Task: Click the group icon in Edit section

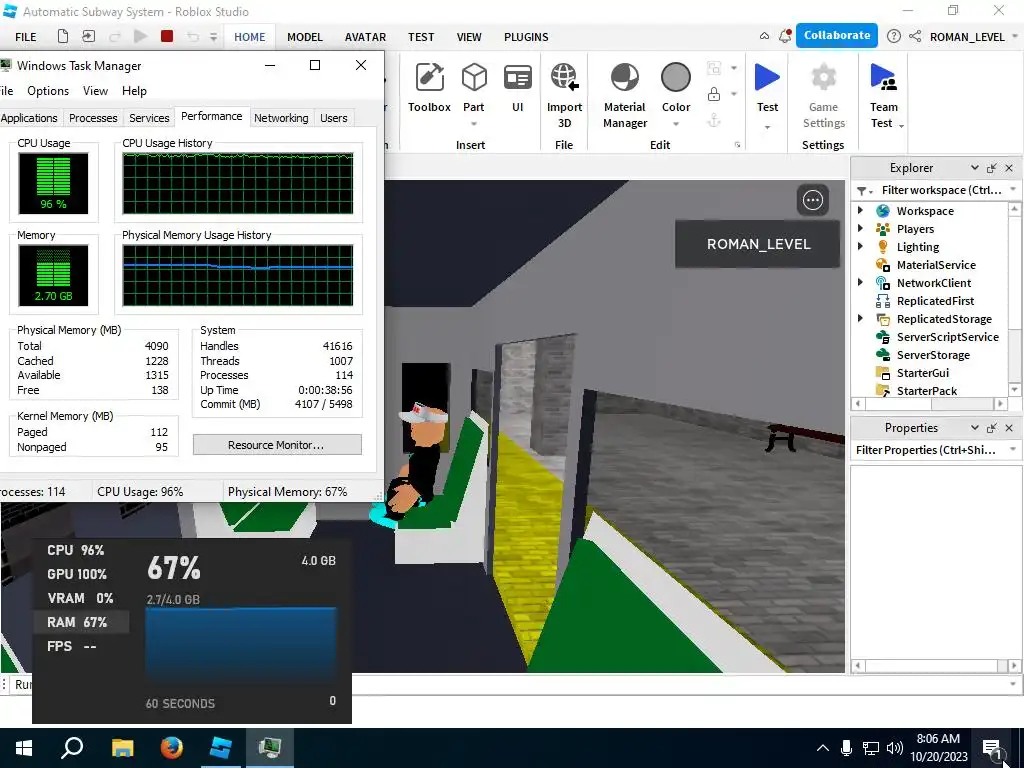Action: (714, 68)
